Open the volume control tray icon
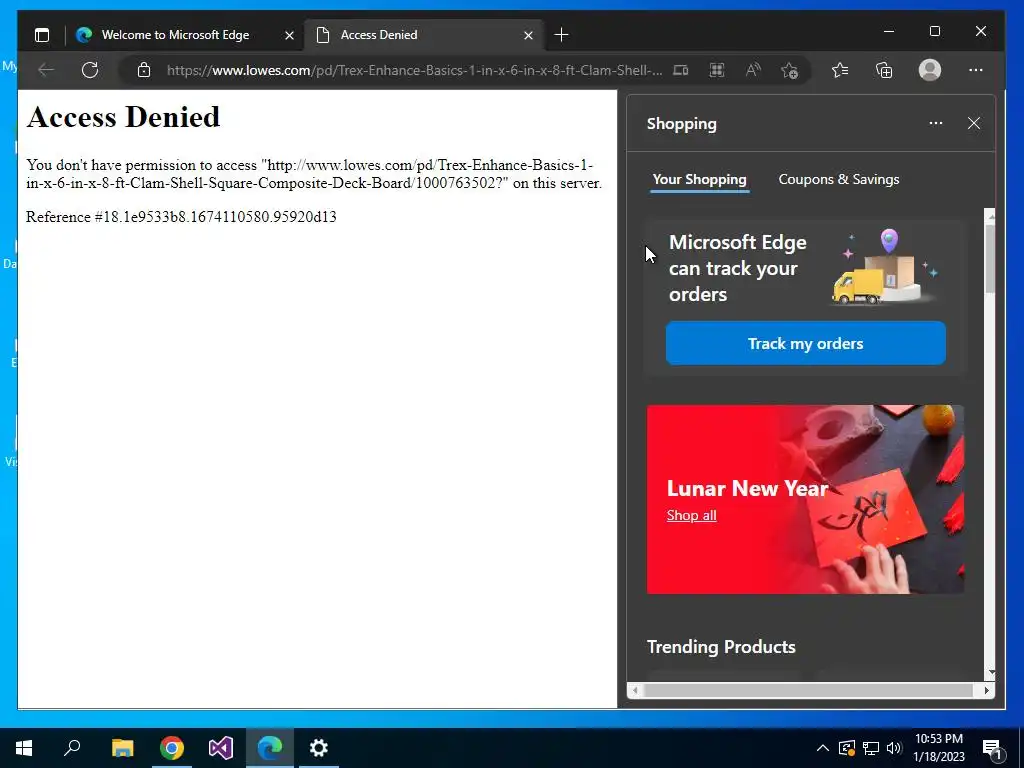1024x768 pixels. 894,748
